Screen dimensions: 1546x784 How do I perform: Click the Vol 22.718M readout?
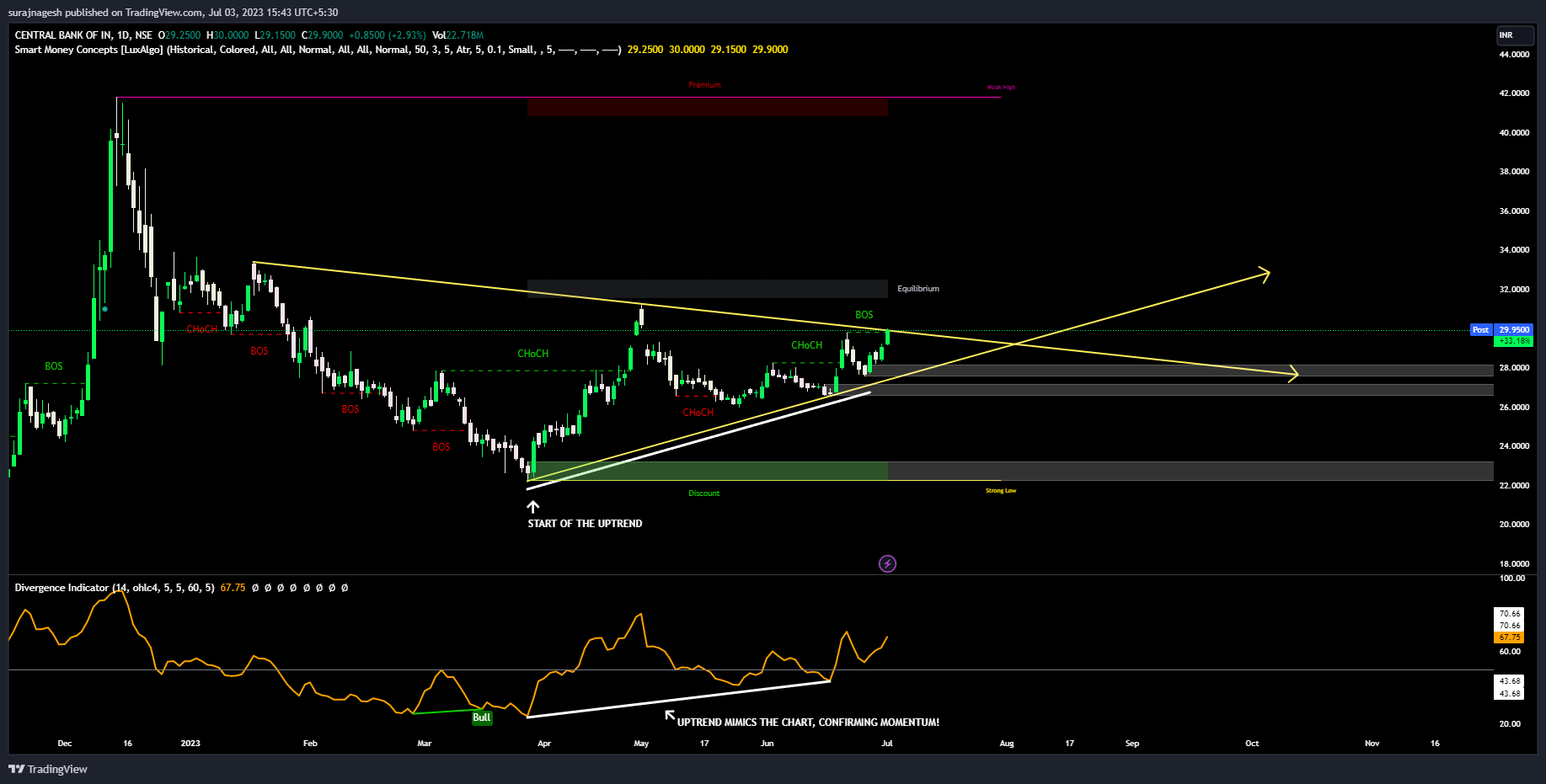click(x=457, y=35)
